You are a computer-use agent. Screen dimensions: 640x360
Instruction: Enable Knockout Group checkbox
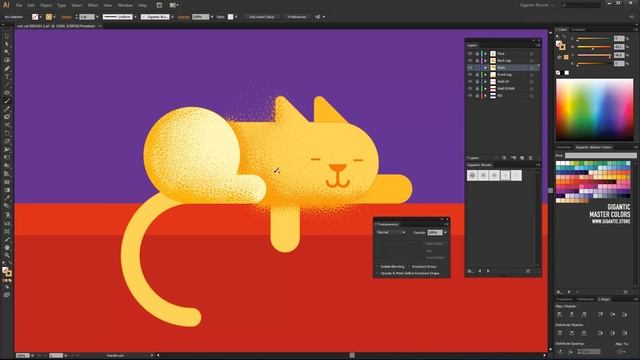tap(409, 267)
